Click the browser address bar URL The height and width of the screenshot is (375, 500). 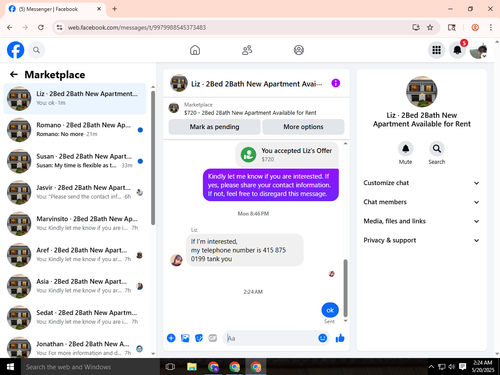tap(137, 27)
